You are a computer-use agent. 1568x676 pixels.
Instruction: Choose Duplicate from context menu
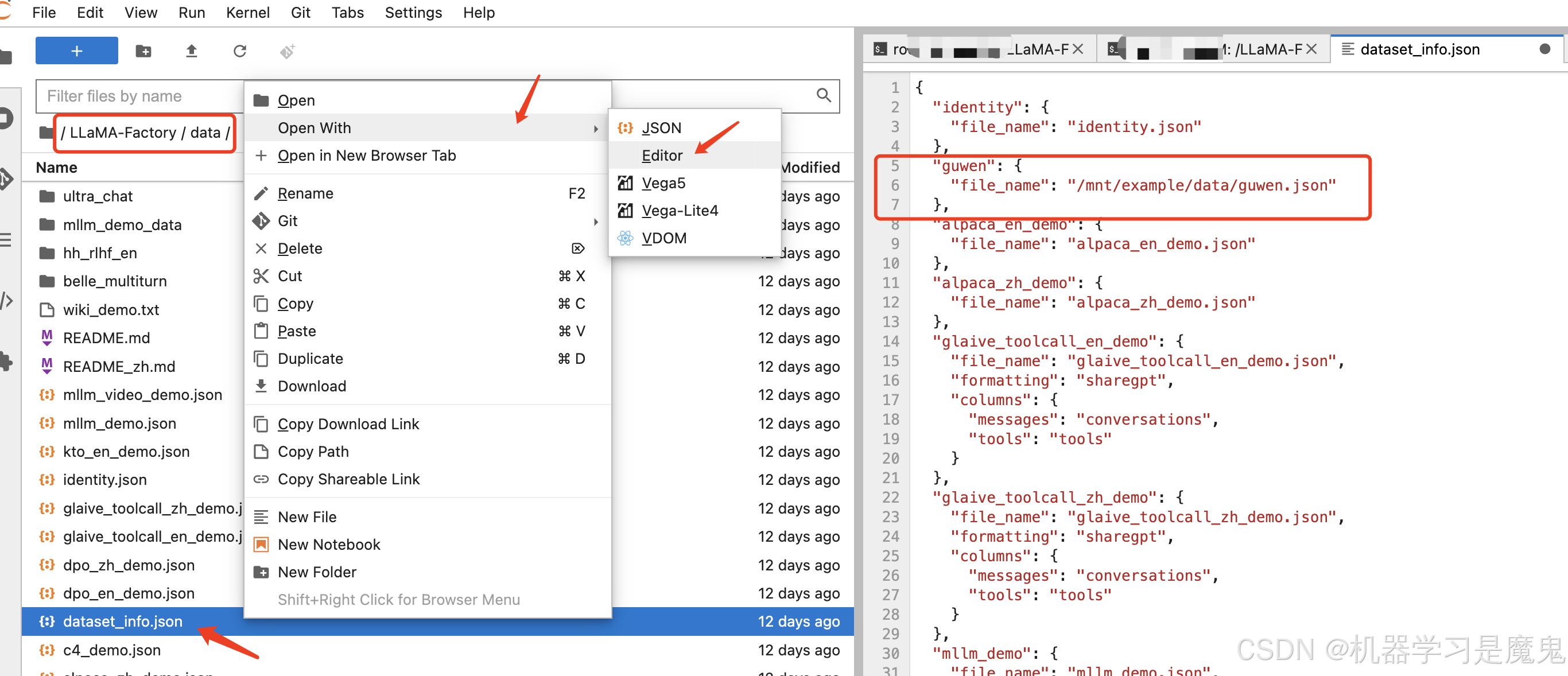point(428,359)
